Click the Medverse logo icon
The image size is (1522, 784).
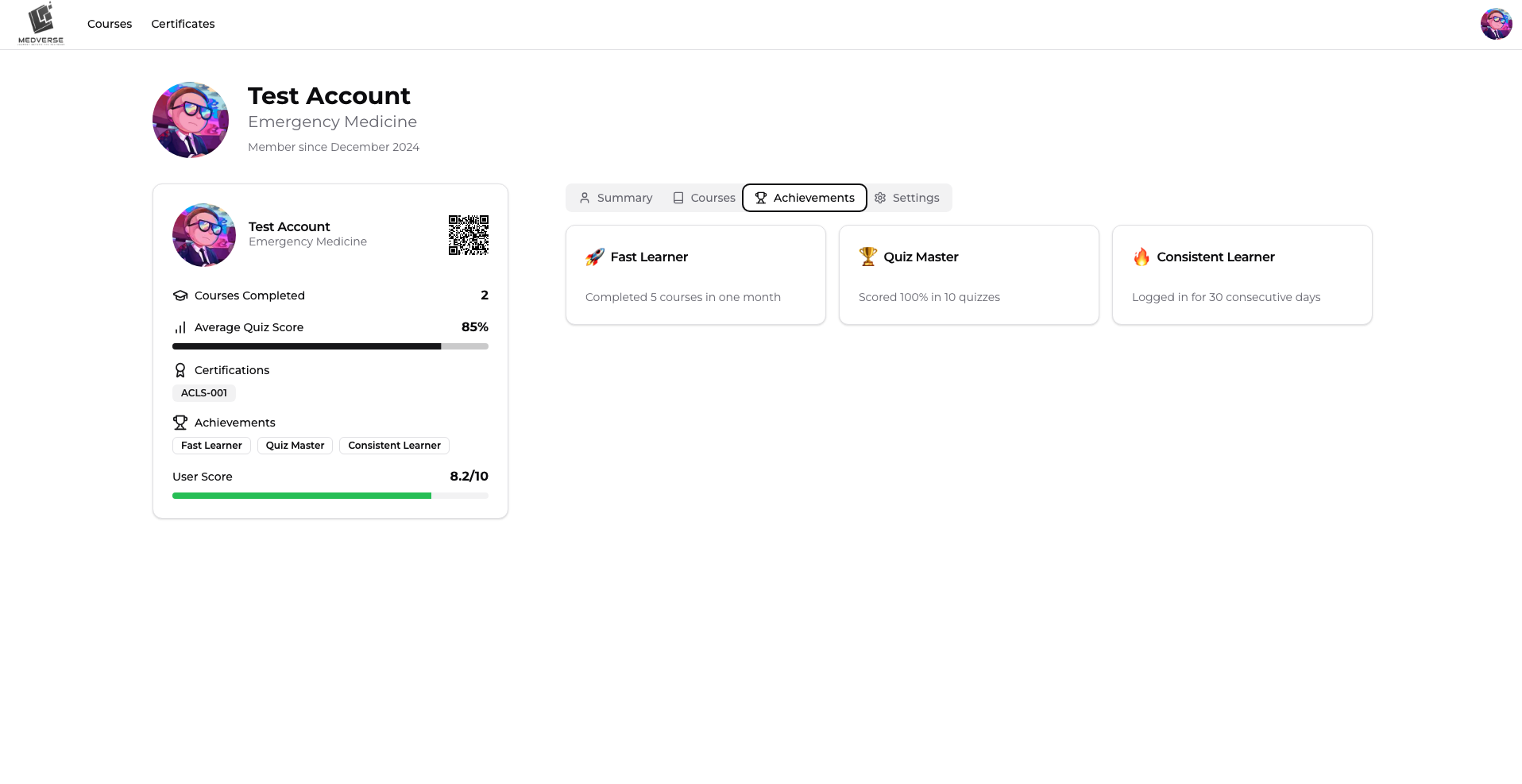pos(41,23)
